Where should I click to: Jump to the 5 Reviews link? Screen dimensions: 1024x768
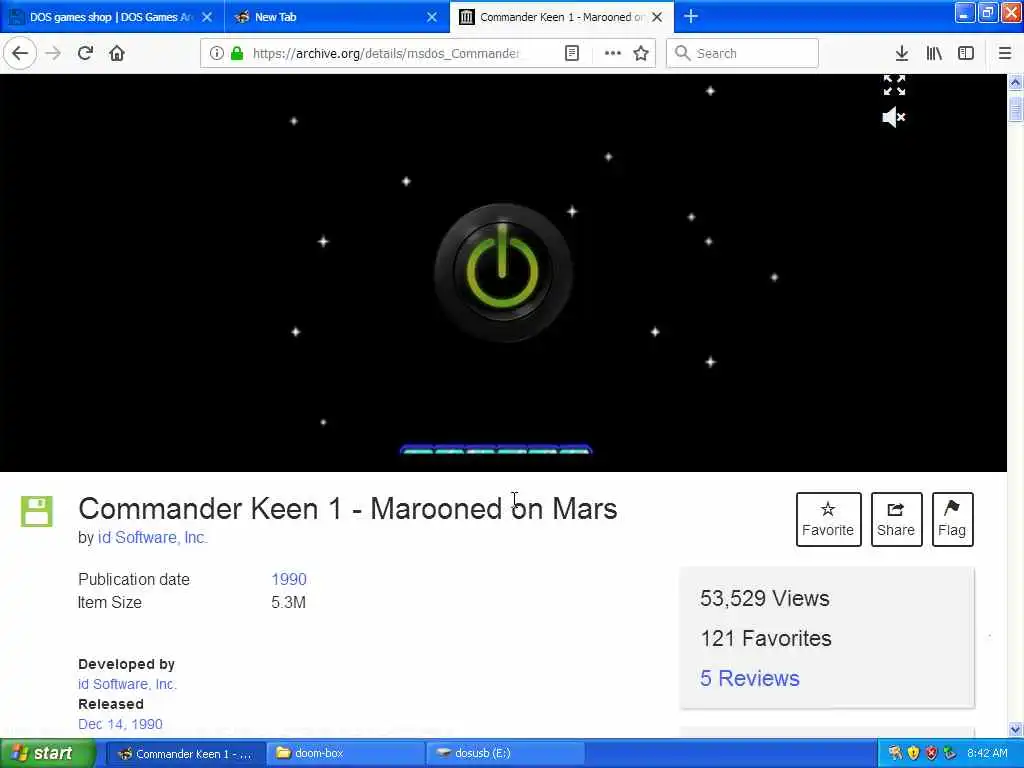[750, 678]
